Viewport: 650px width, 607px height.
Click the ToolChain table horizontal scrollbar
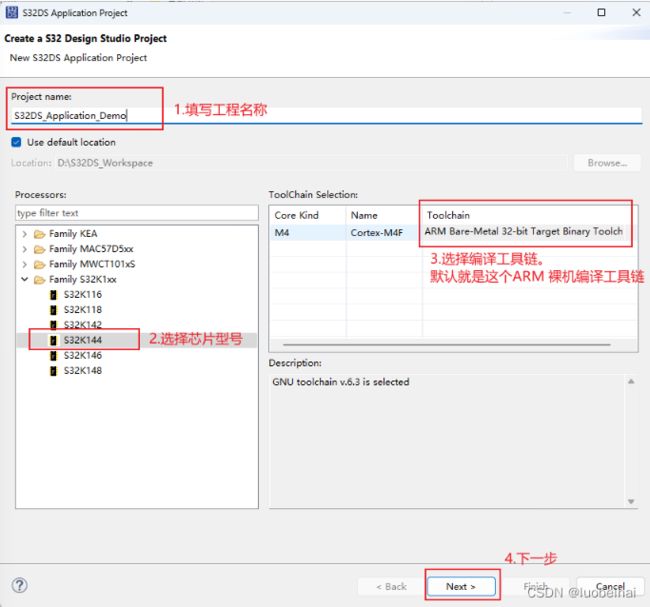446,345
